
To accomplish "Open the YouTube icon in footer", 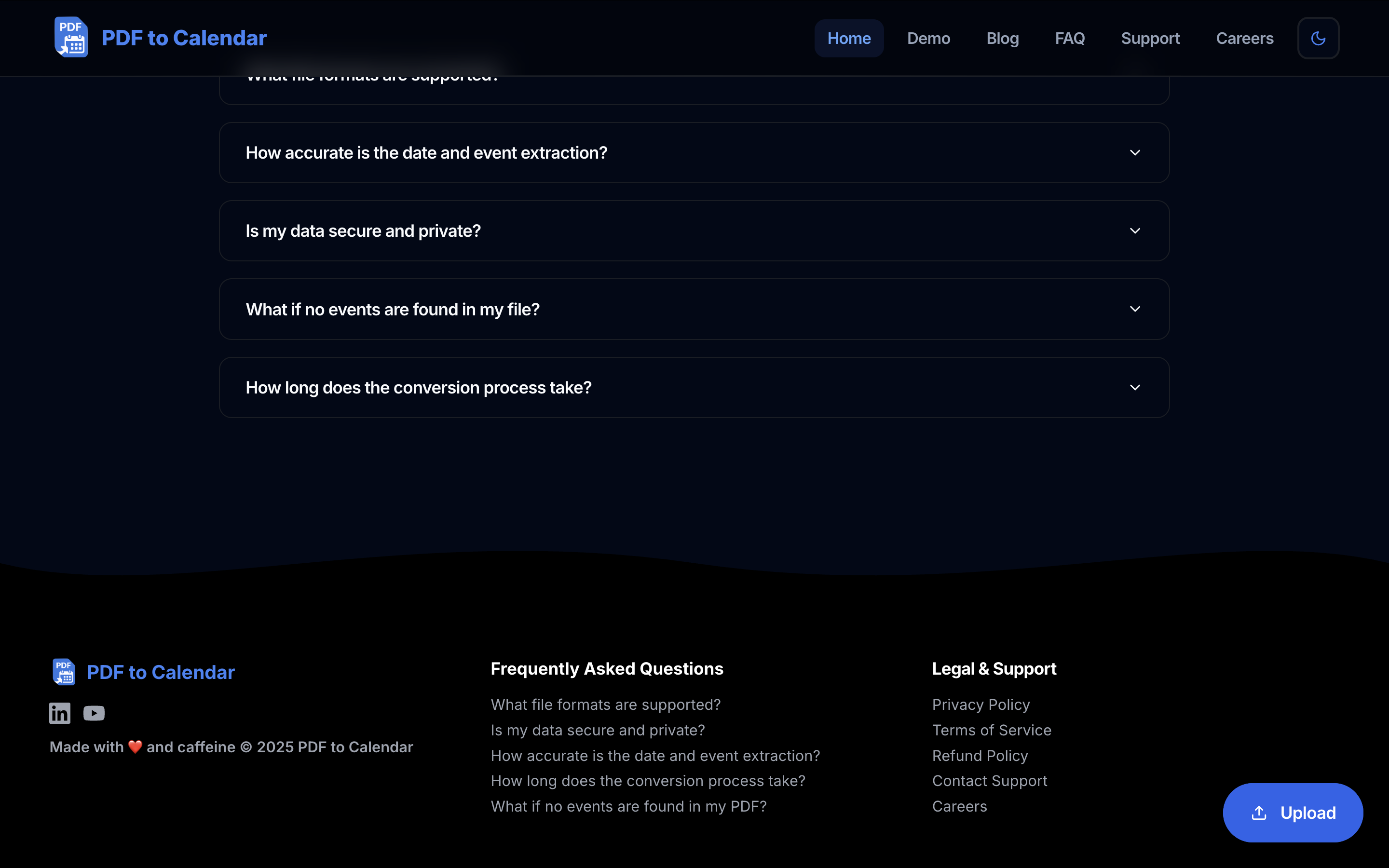I will [94, 713].
